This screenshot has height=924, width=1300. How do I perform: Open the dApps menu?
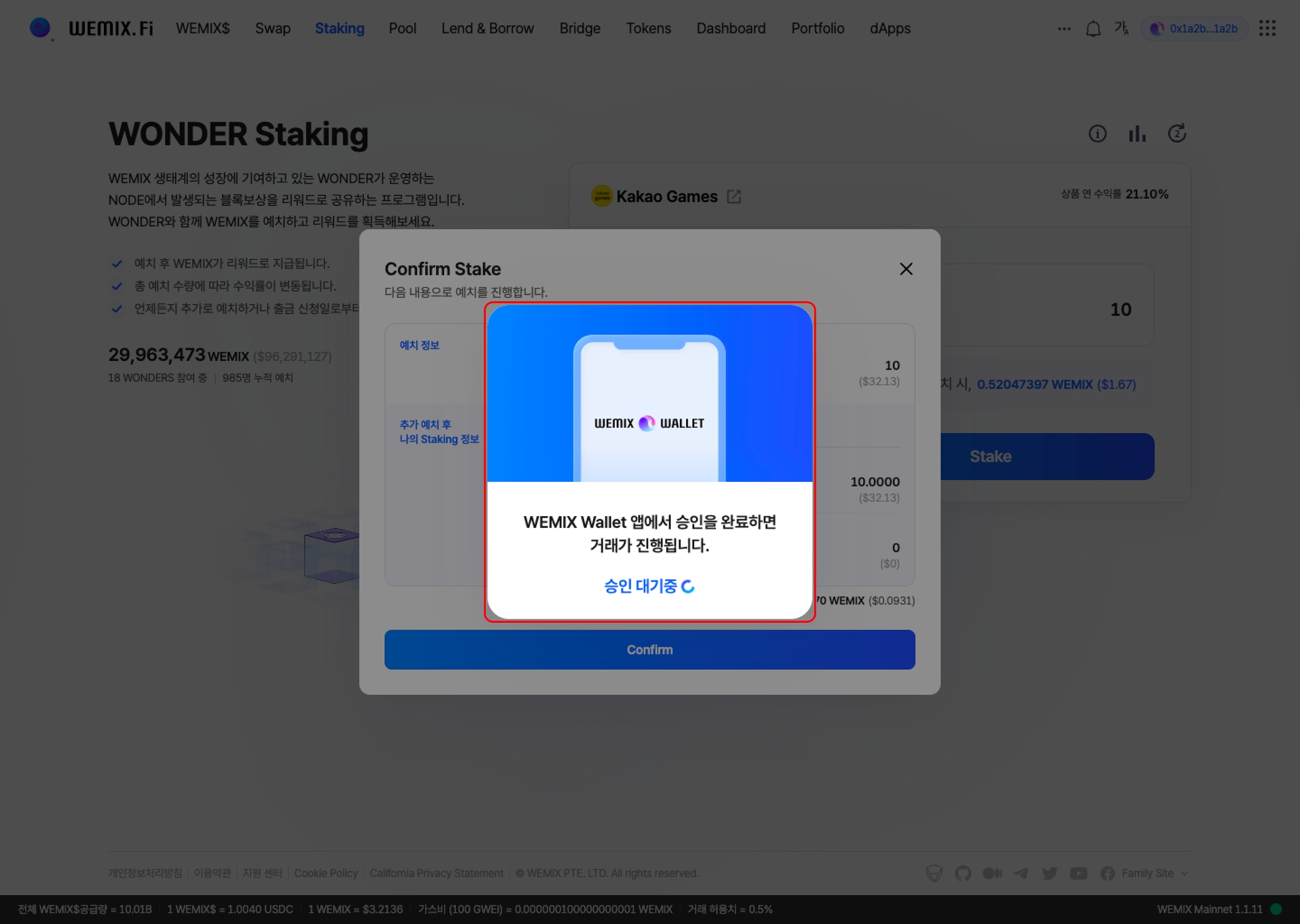tap(890, 28)
